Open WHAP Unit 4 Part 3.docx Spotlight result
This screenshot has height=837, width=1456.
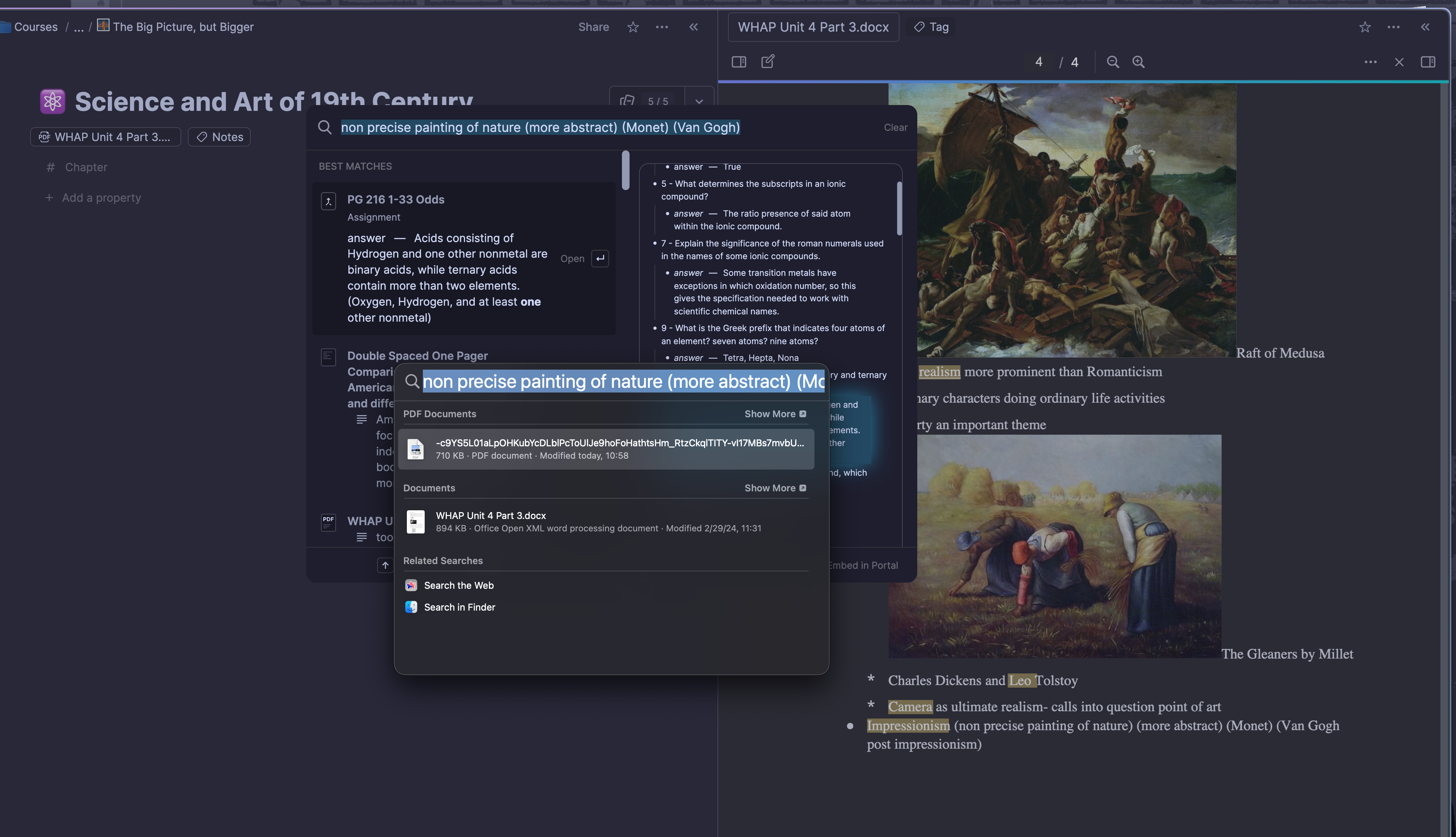pos(606,522)
